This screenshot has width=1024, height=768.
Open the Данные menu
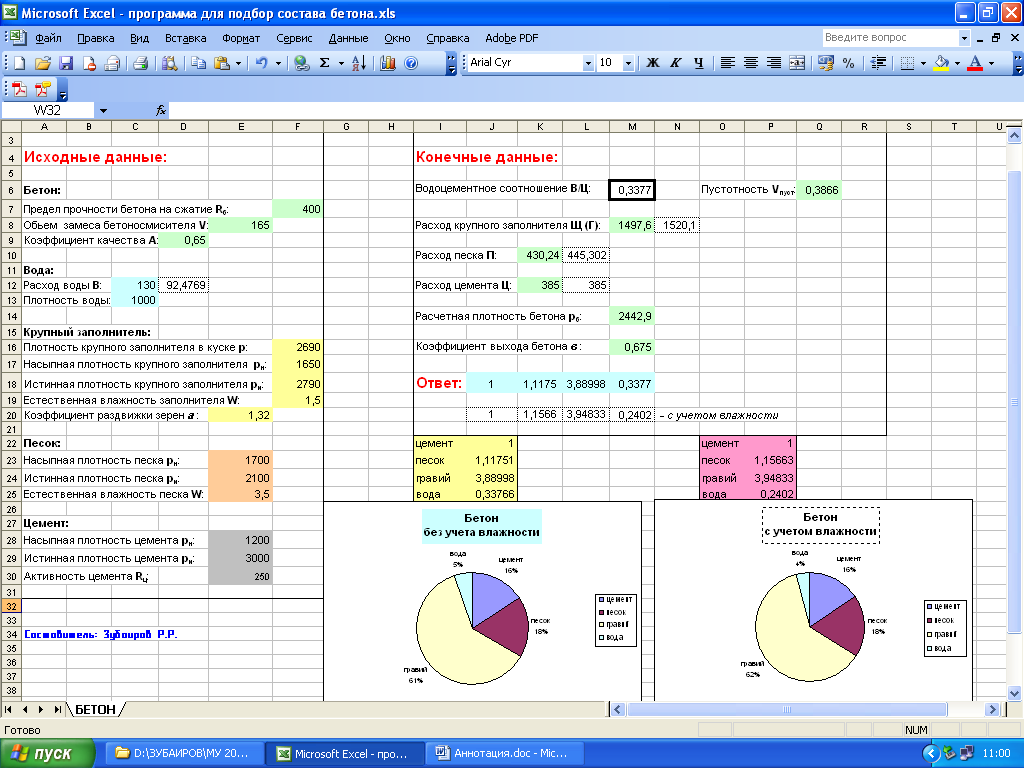click(x=348, y=38)
